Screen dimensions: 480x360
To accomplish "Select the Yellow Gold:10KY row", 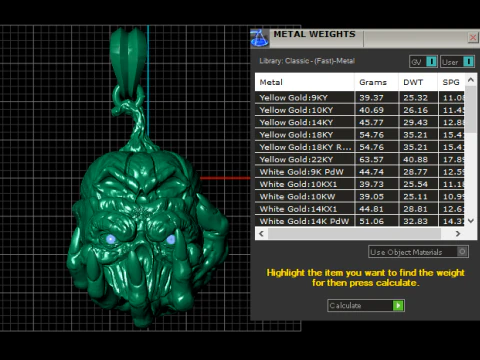I will coord(360,110).
